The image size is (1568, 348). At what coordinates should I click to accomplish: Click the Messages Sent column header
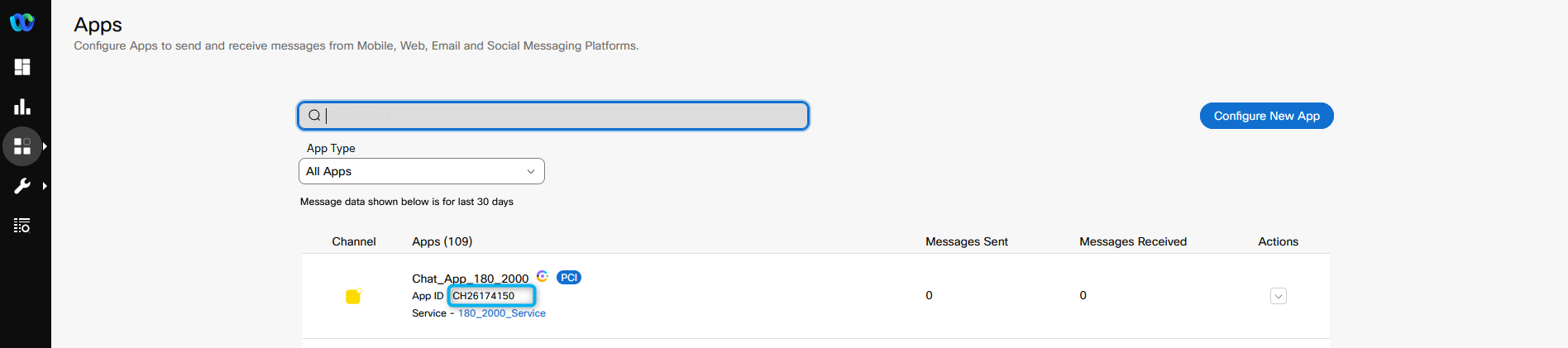(966, 241)
